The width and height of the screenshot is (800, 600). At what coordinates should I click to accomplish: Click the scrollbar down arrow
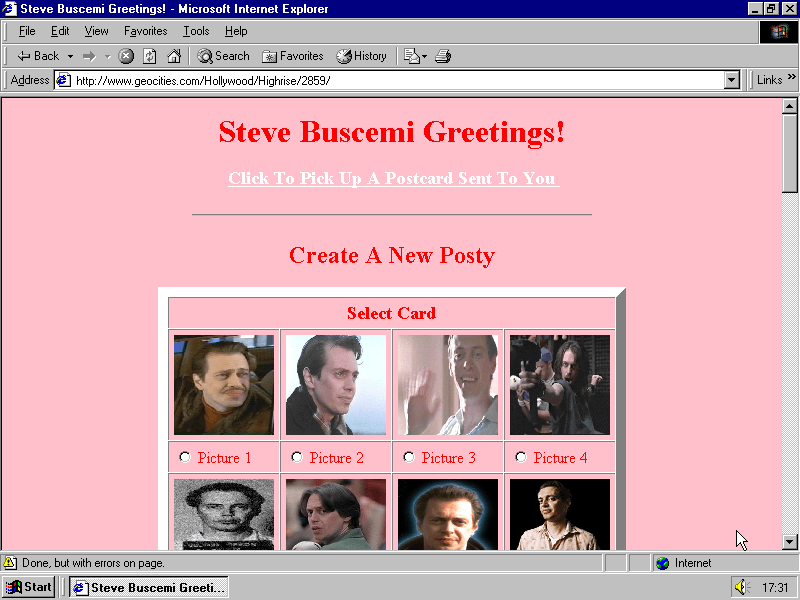(x=789, y=541)
